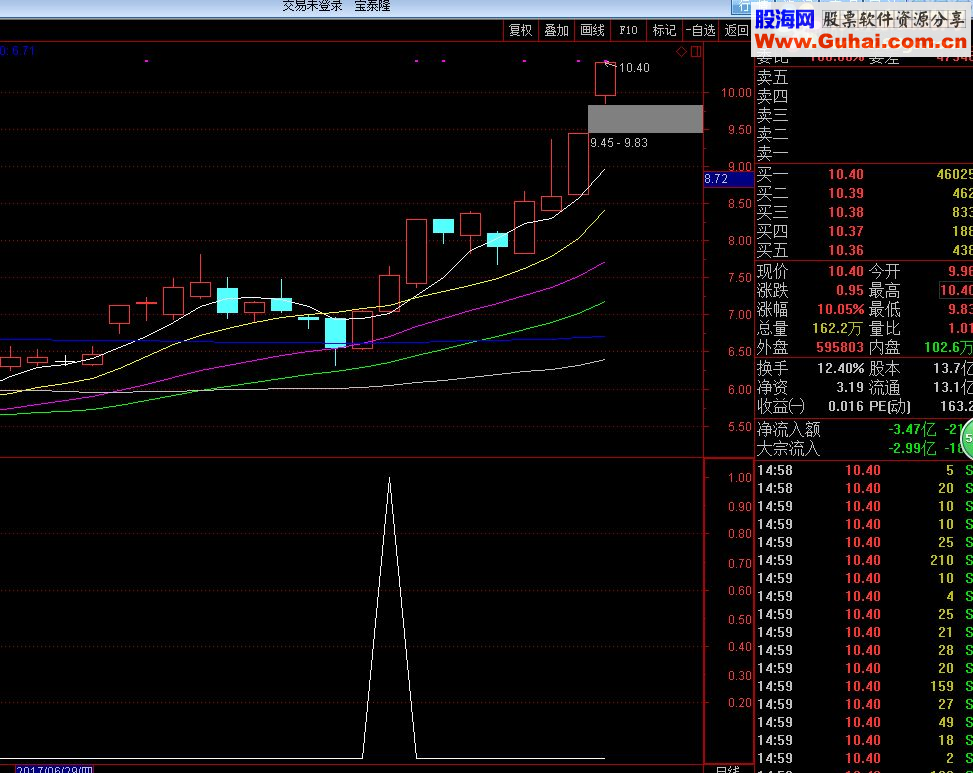
Task: Click the 买二 price 10.39
Action: [846, 194]
